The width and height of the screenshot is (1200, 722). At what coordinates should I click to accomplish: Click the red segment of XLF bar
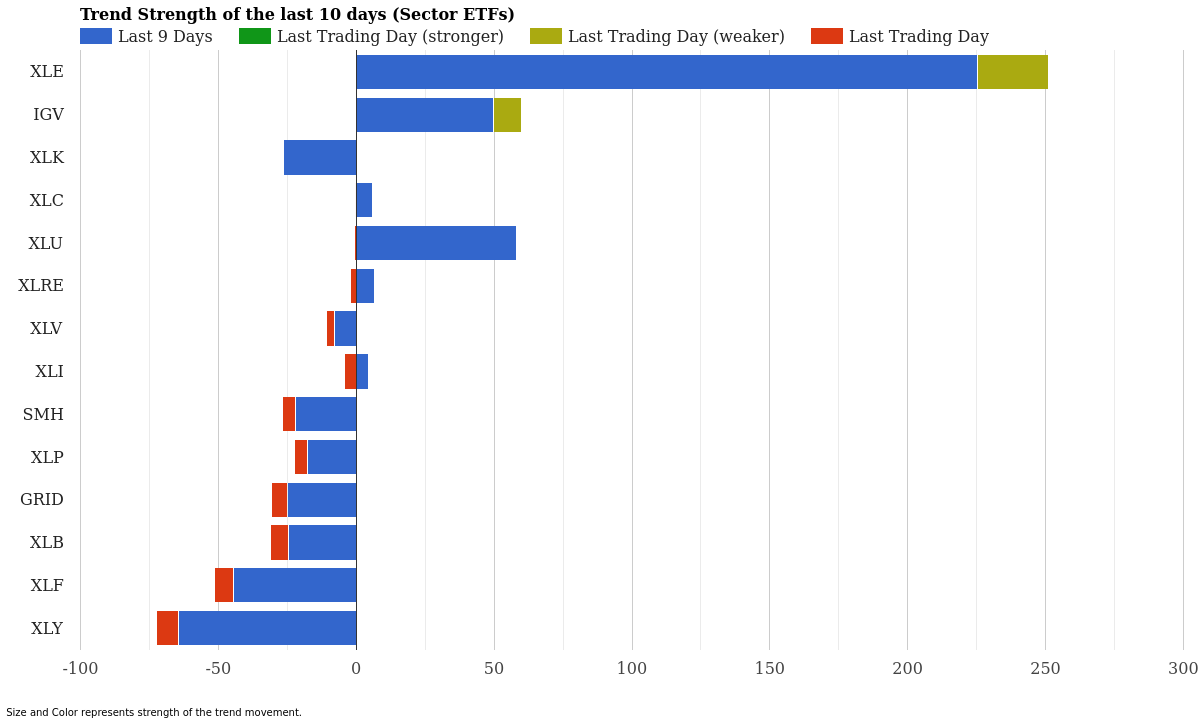[224, 585]
